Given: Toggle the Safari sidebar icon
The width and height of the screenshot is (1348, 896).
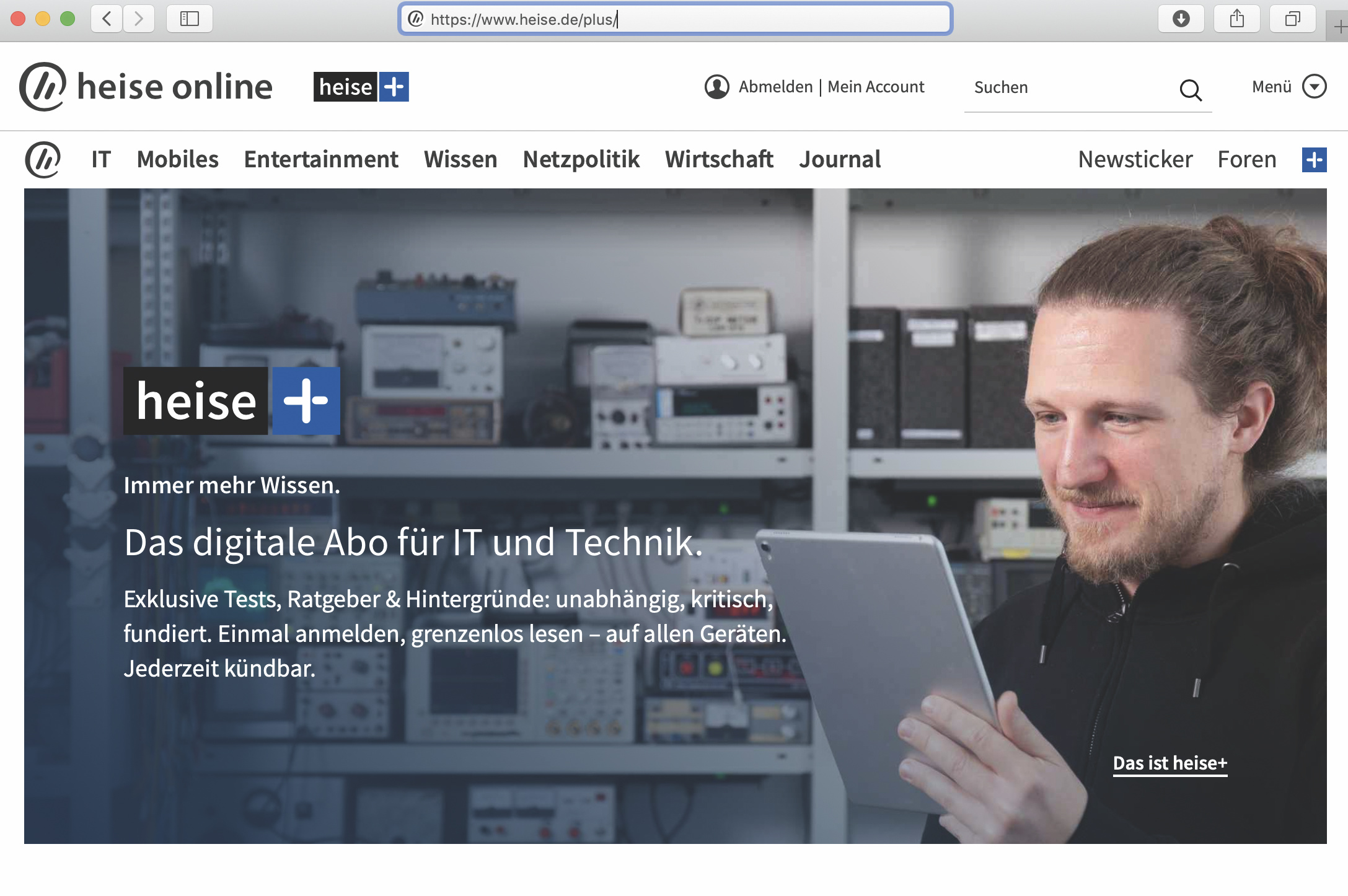Looking at the screenshot, I should pyautogui.click(x=189, y=19).
